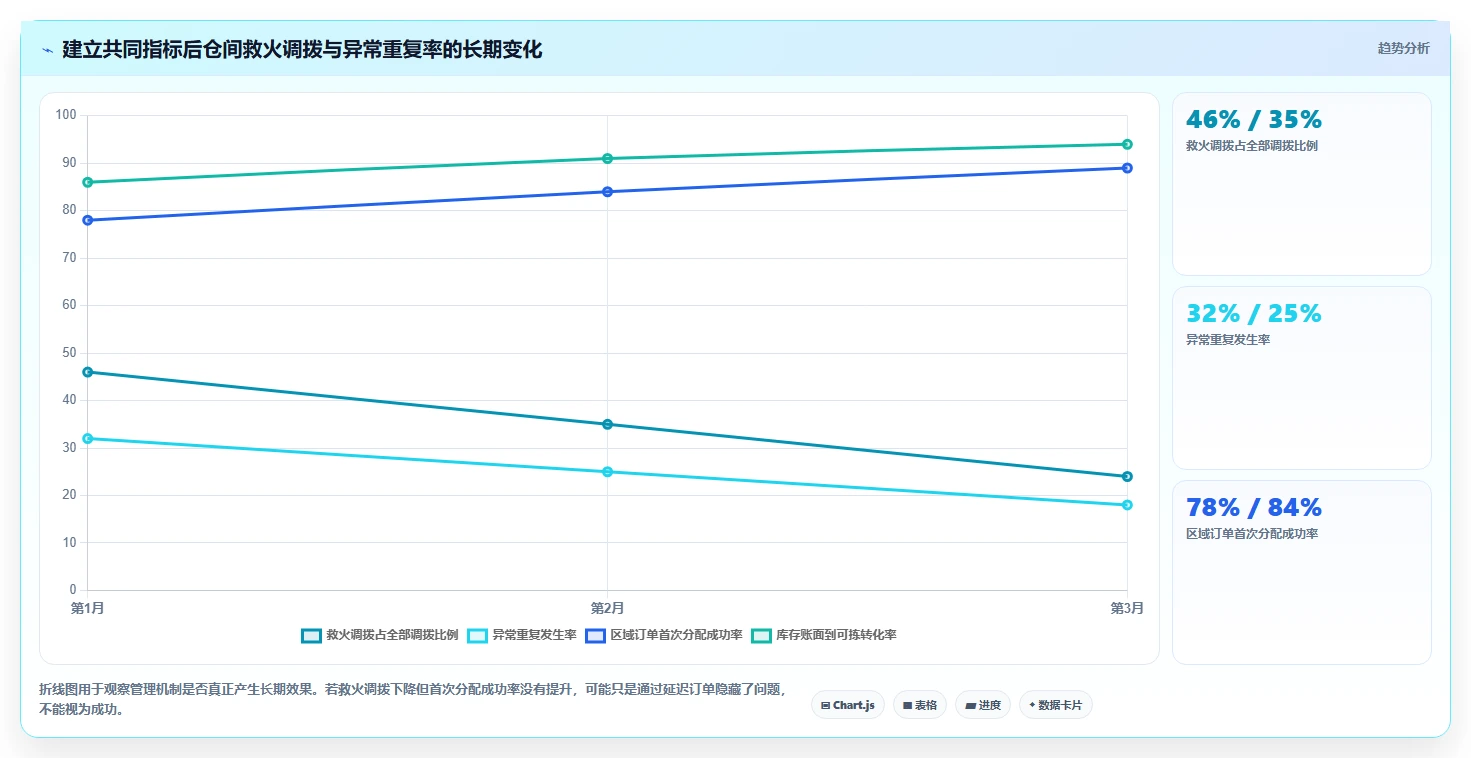
Task: Click the 首次分配成功率 point at 第3月 (89)
Action: pos(1127,168)
